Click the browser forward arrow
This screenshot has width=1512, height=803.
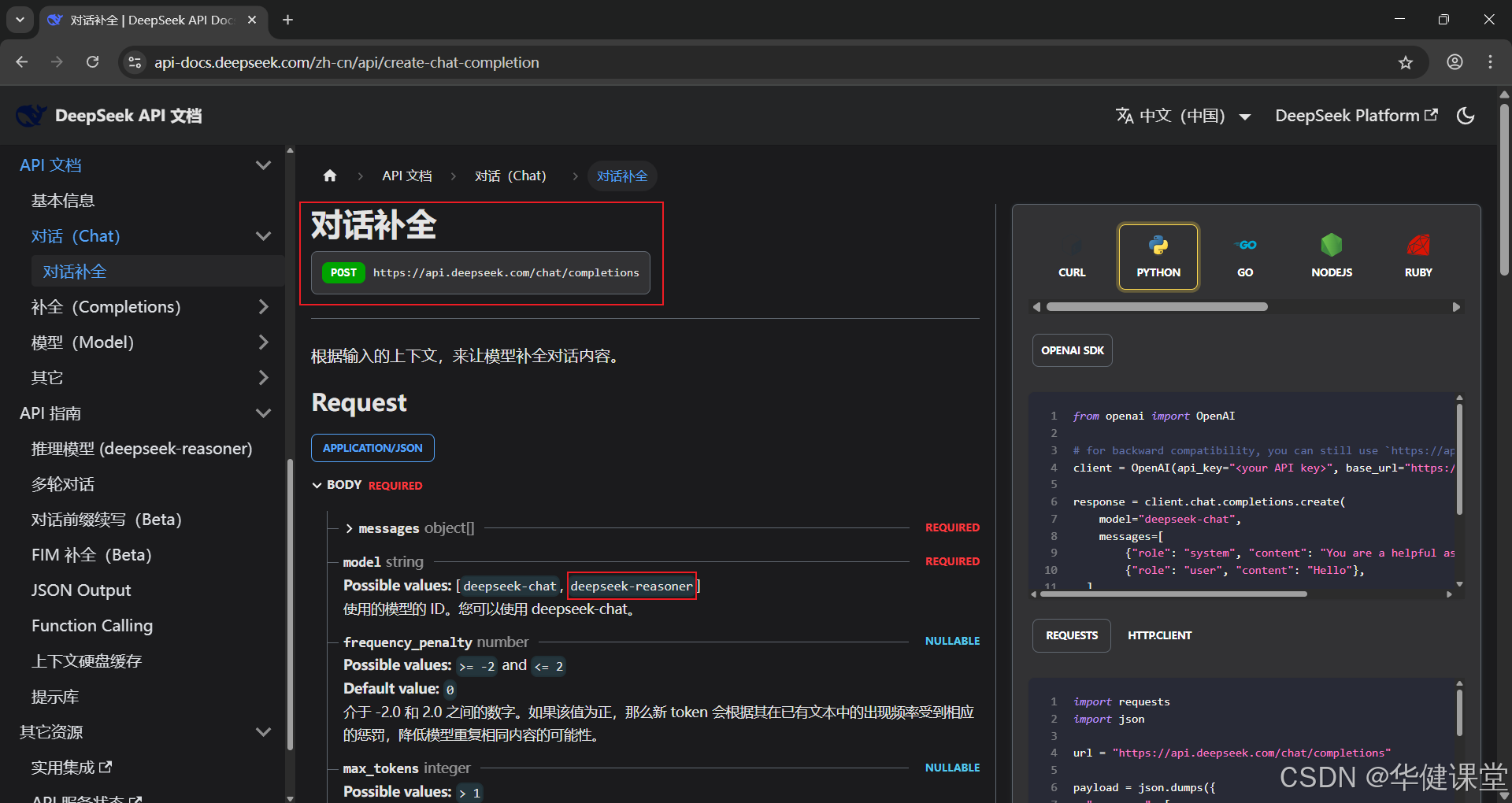pos(57,62)
